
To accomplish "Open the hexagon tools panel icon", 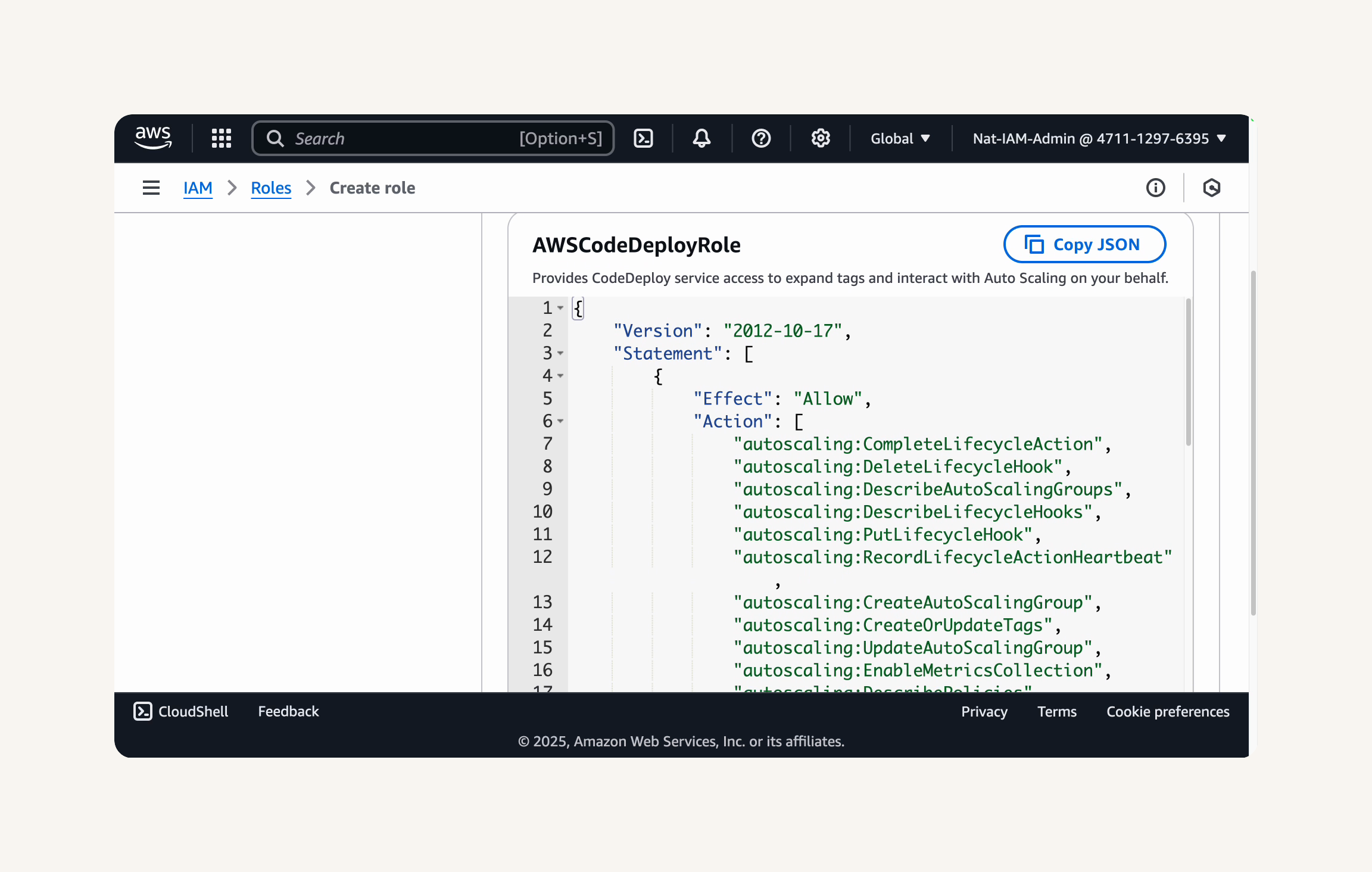I will coord(1212,188).
